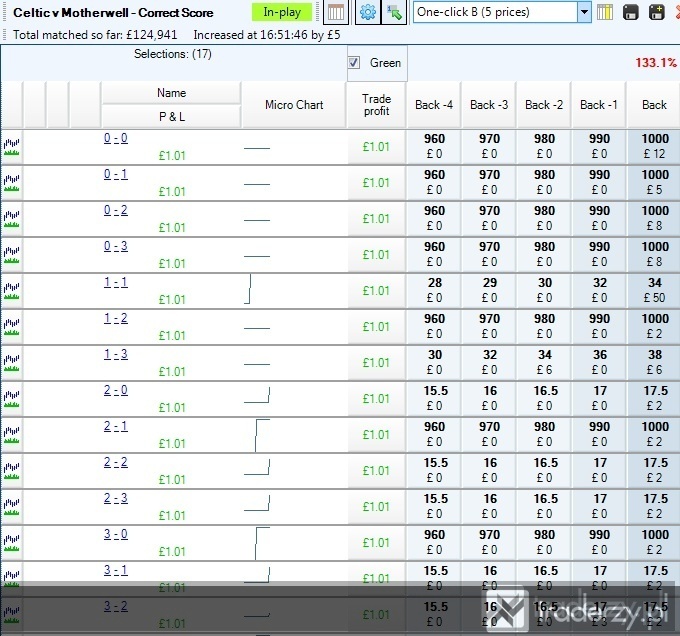
Task: Open chart icon for 3 - 0 row
Action: (x=12, y=543)
